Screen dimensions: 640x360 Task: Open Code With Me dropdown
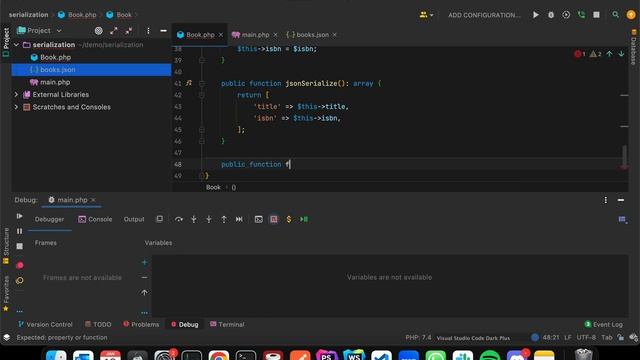click(x=426, y=15)
